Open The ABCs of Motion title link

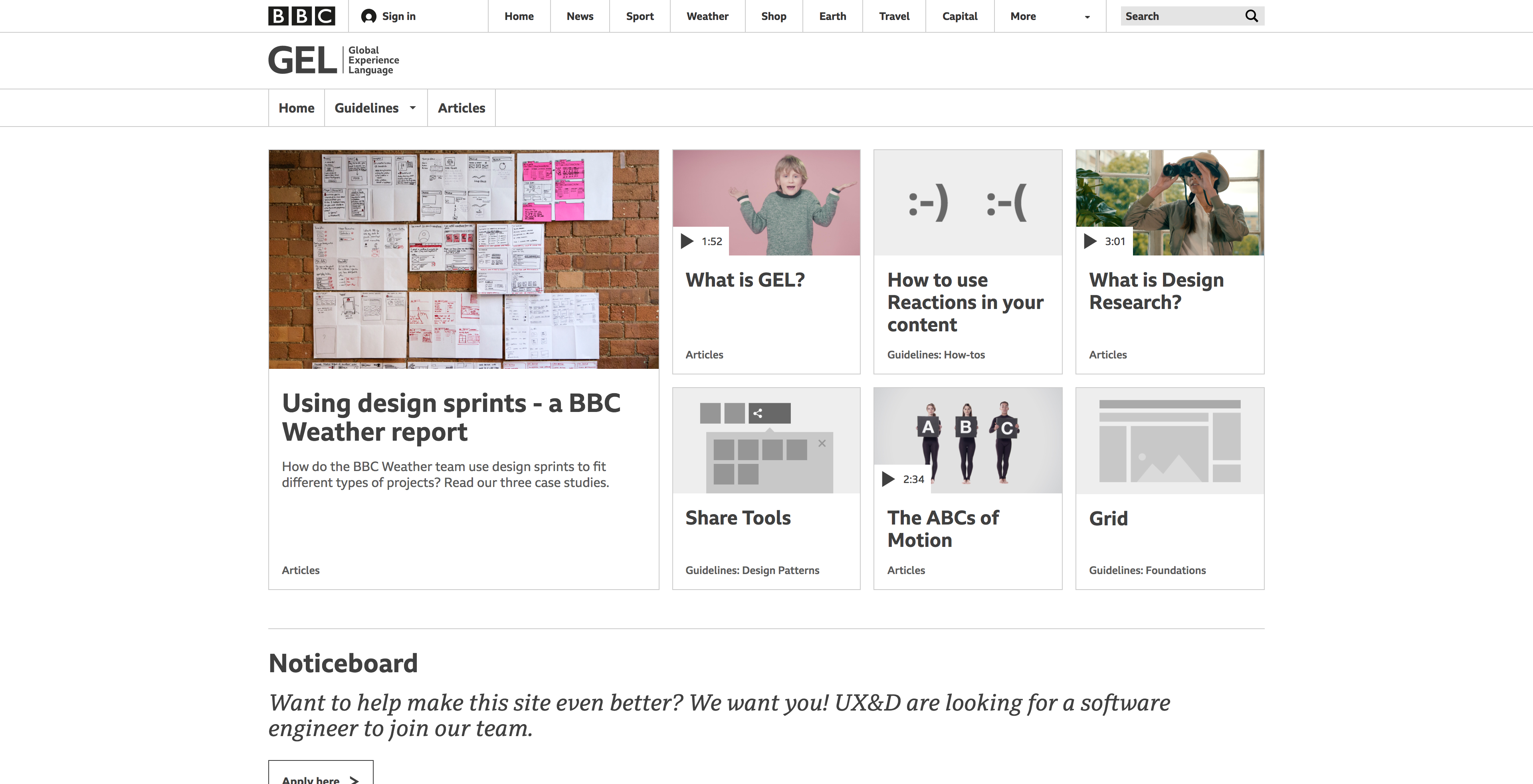[943, 529]
